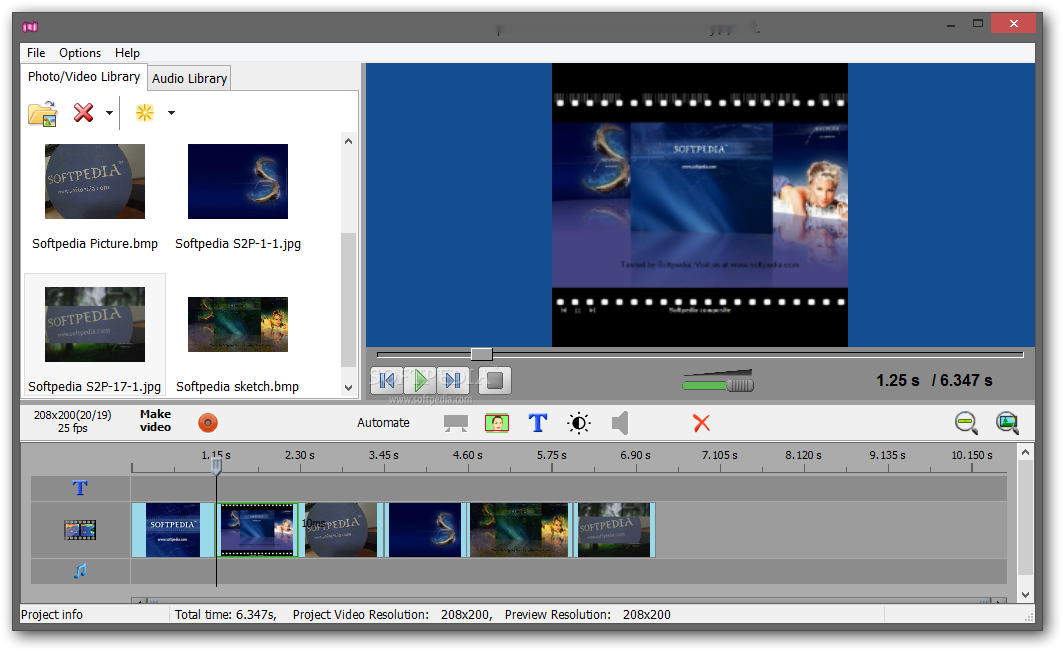Click the Stop playback button
Image resolution: width=1063 pixels, height=651 pixels.
tap(495, 380)
